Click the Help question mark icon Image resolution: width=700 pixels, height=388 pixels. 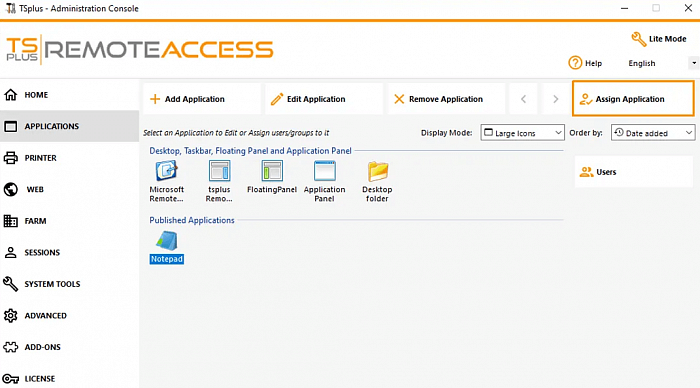(x=575, y=63)
